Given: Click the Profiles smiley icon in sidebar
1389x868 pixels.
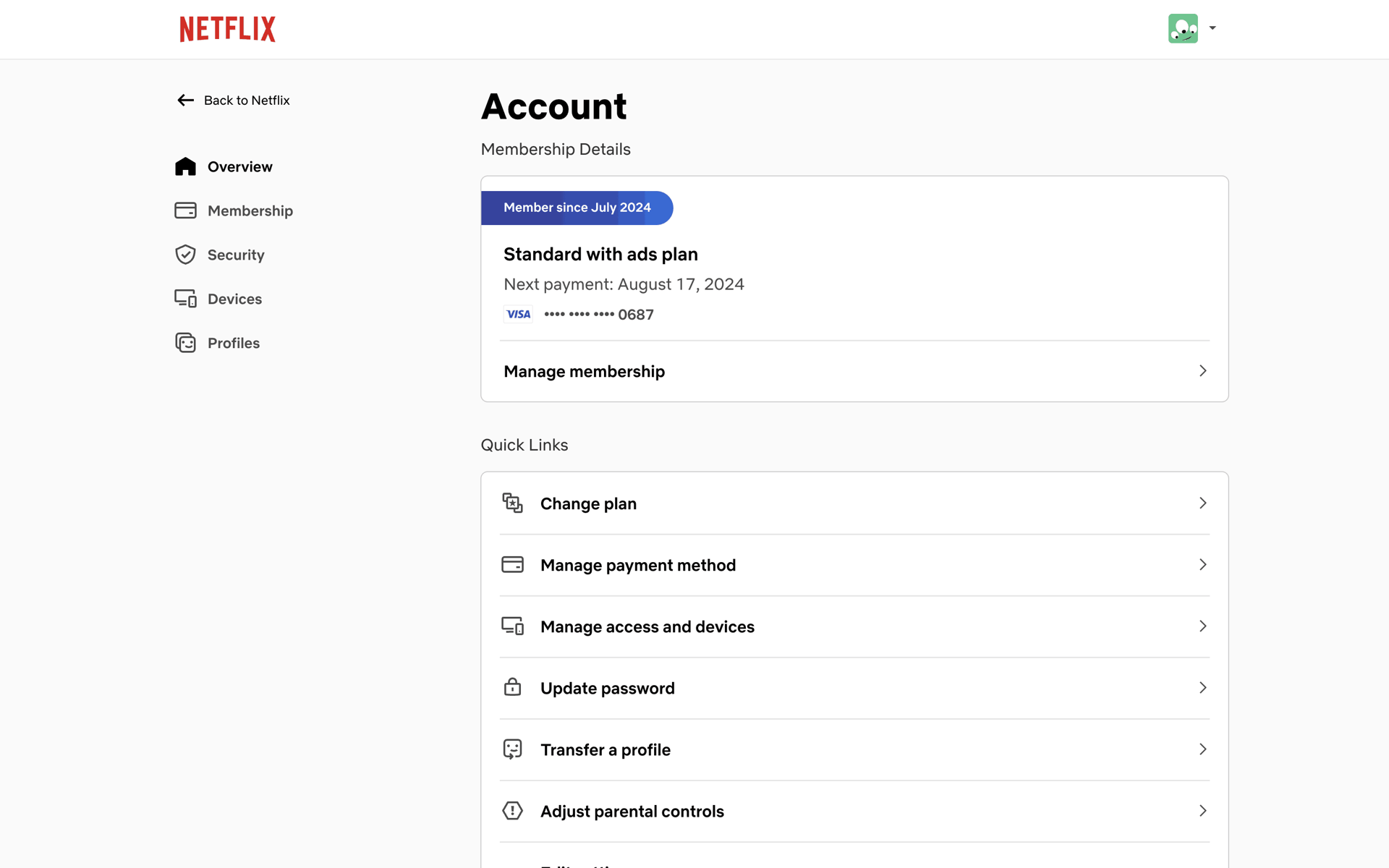Looking at the screenshot, I should click(185, 343).
